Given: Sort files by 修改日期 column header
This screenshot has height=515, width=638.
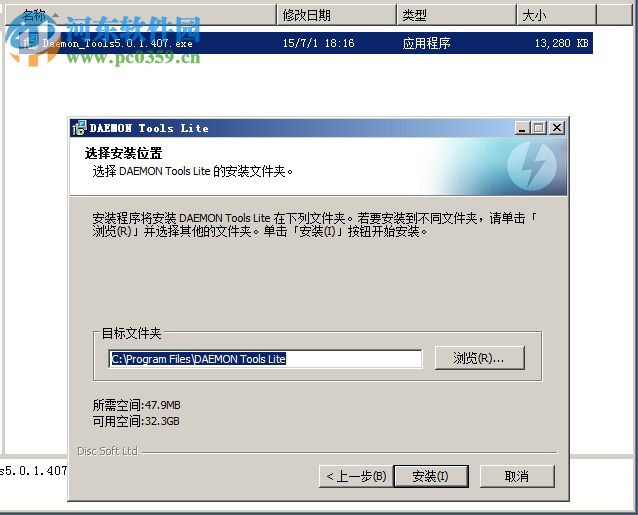Looking at the screenshot, I should coord(336,15).
